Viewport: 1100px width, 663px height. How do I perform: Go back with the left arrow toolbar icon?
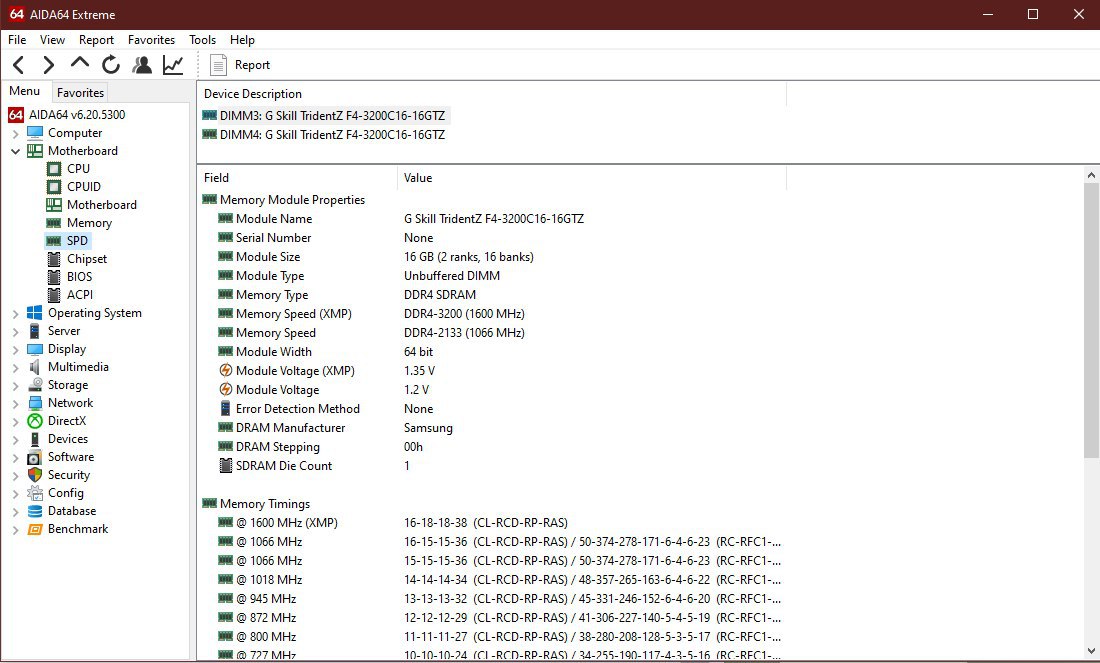tap(19, 65)
